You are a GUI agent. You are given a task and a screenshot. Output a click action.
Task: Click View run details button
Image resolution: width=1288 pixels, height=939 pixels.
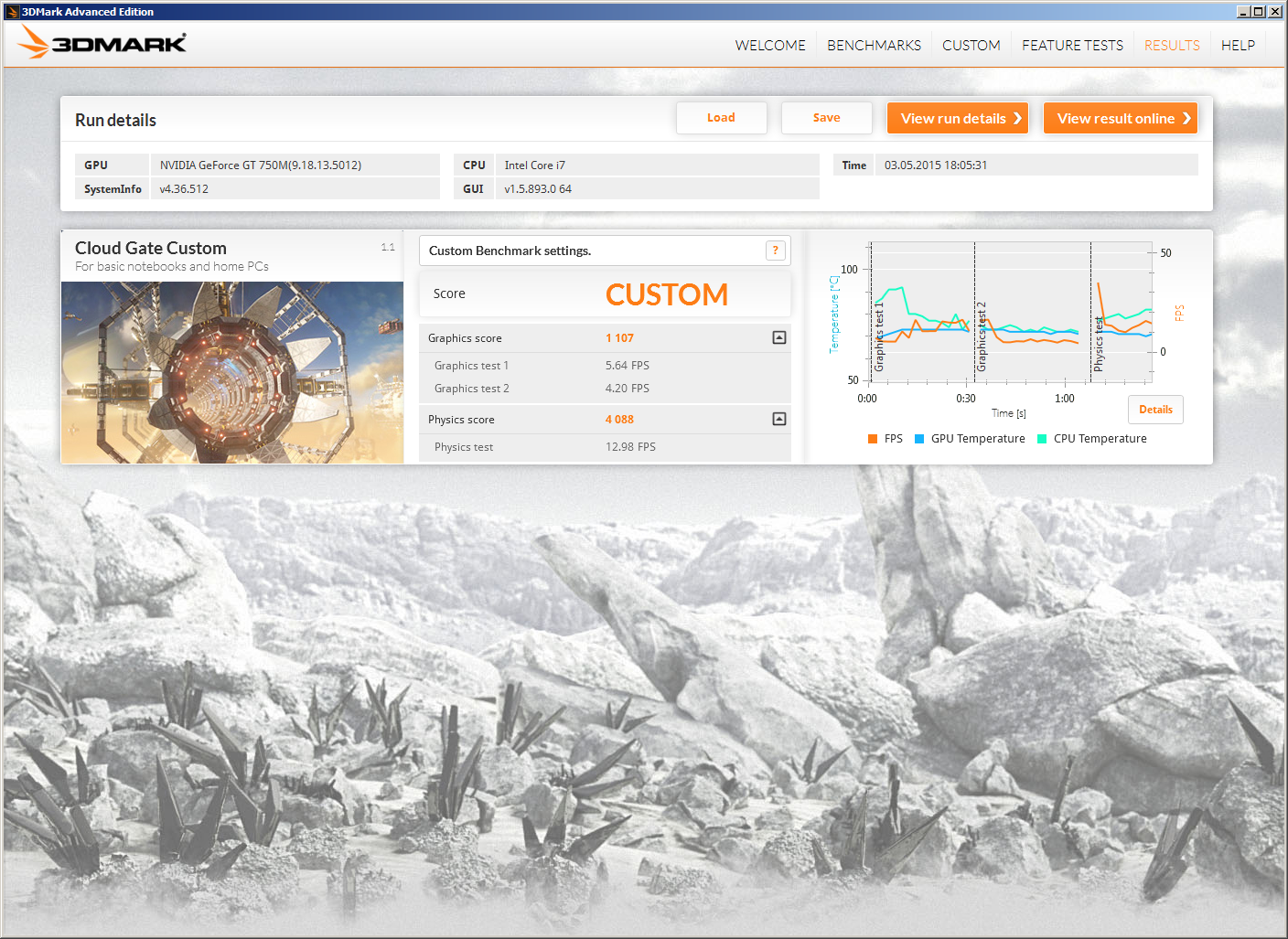[958, 118]
